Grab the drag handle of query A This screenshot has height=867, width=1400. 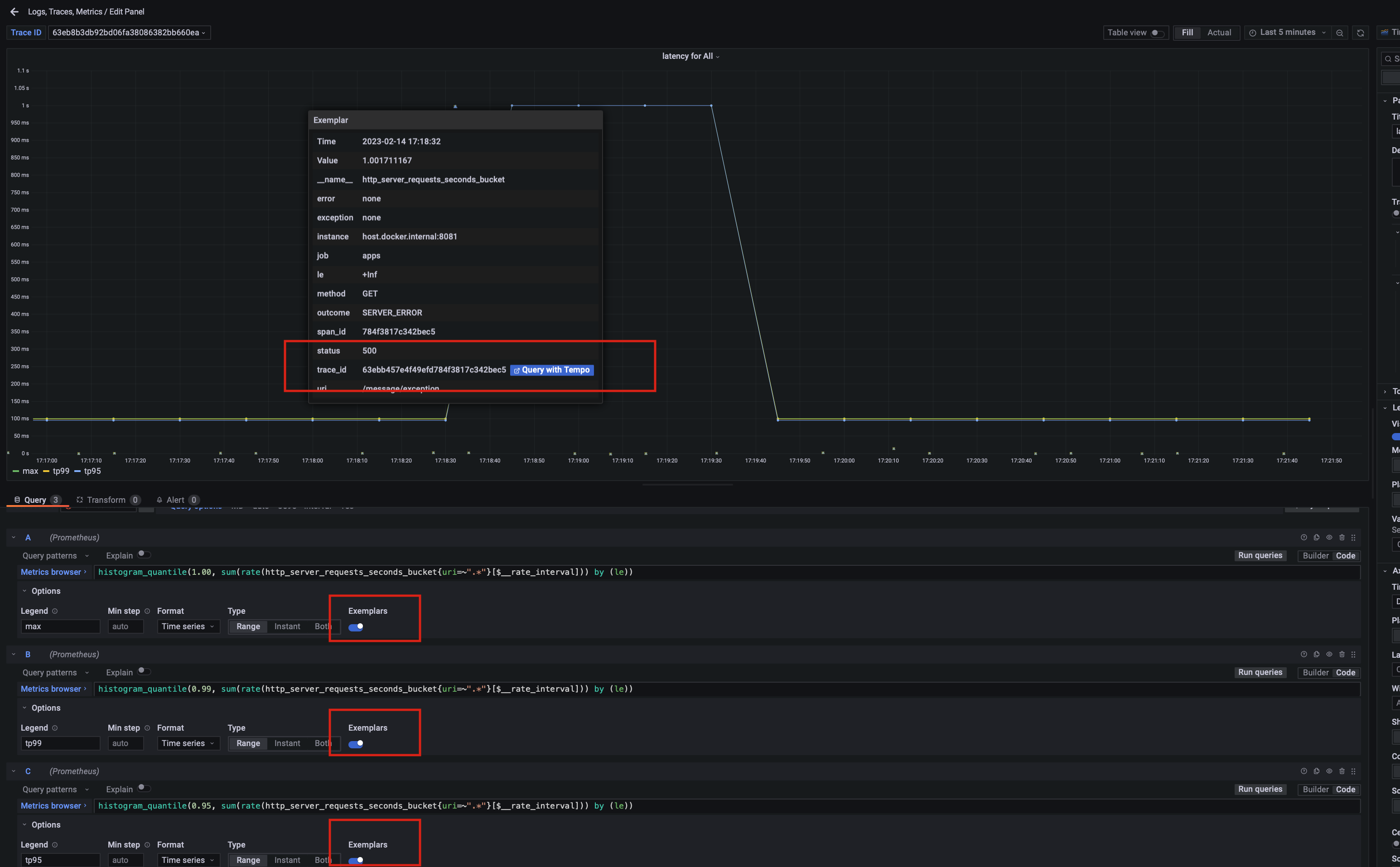coord(1353,537)
